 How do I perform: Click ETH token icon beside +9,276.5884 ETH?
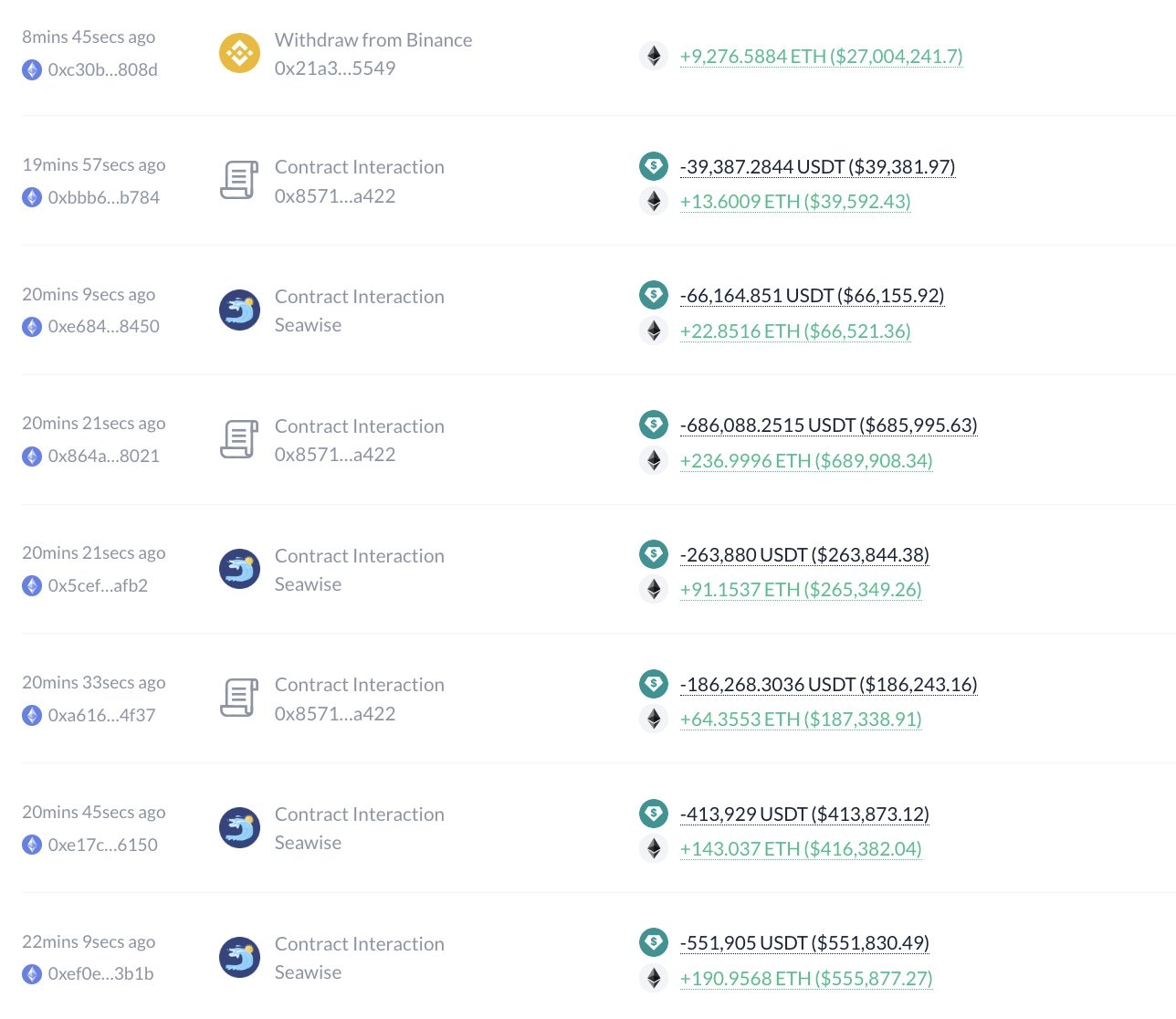pos(653,56)
